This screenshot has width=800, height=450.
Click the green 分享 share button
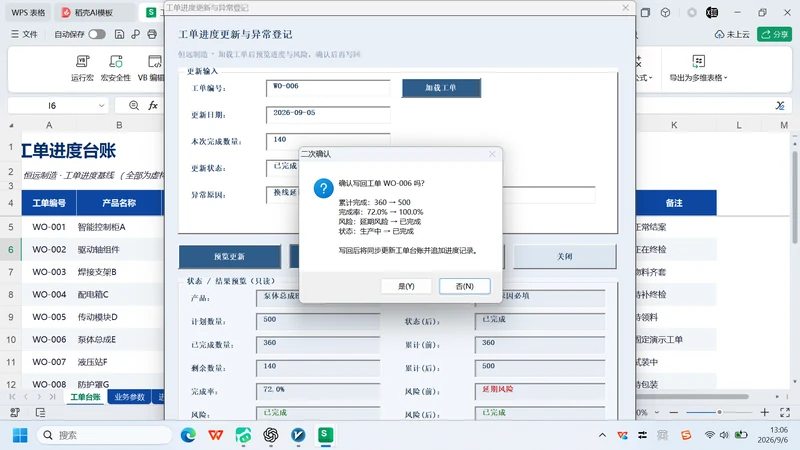click(x=774, y=34)
